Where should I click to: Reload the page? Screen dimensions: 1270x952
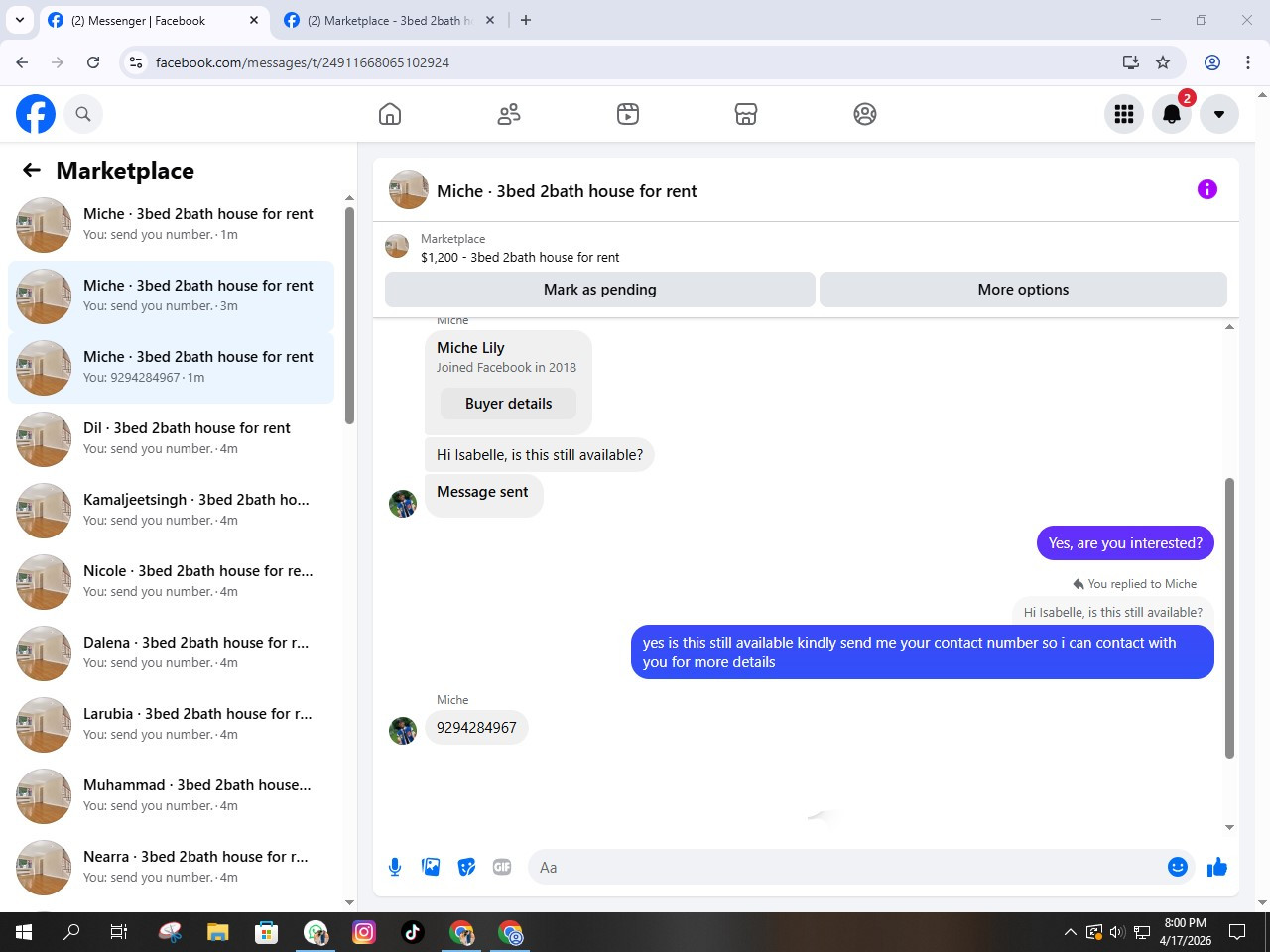click(93, 62)
